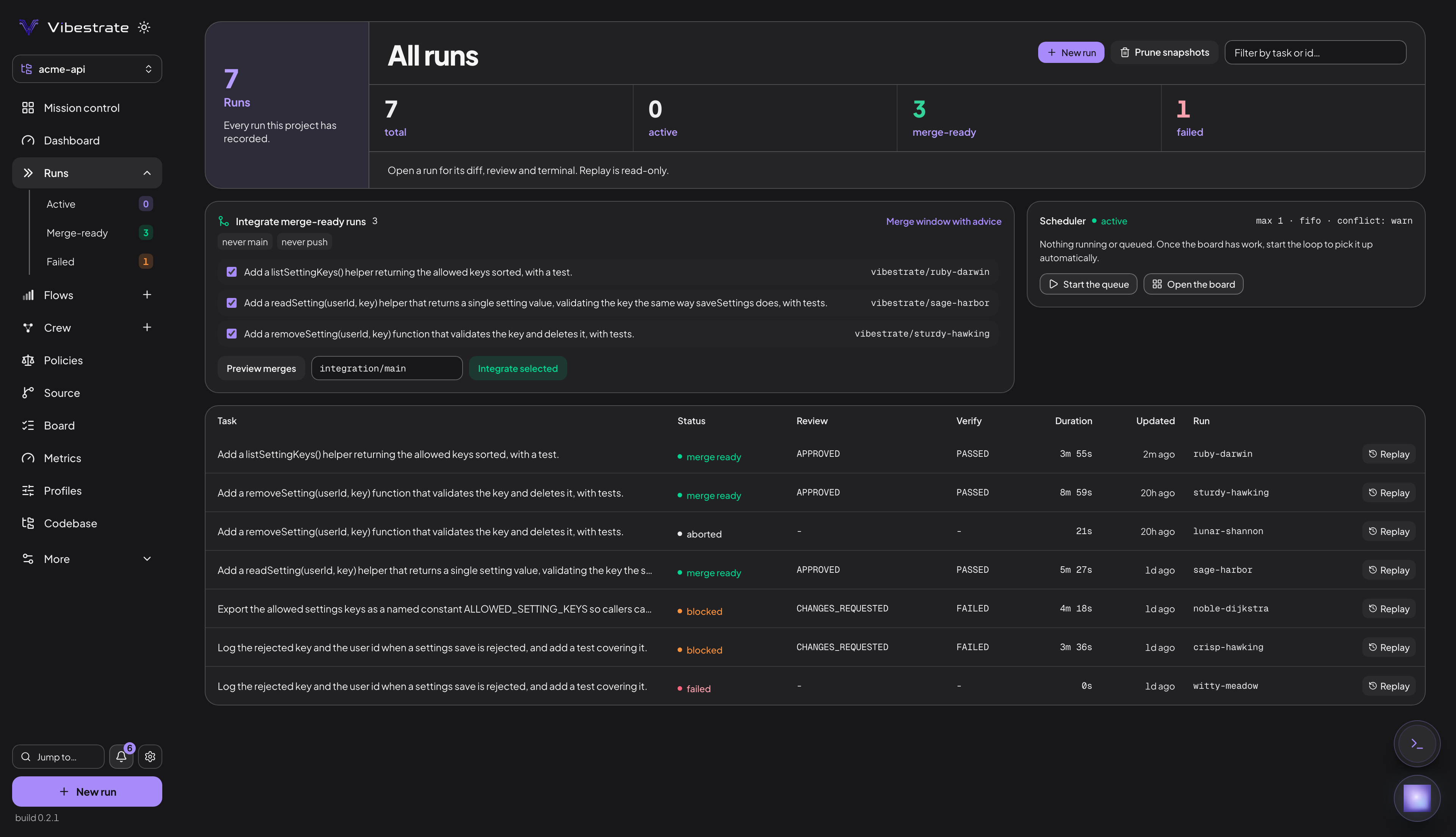Viewport: 1456px width, 837px height.
Task: Open the Flows section
Action: click(x=59, y=295)
